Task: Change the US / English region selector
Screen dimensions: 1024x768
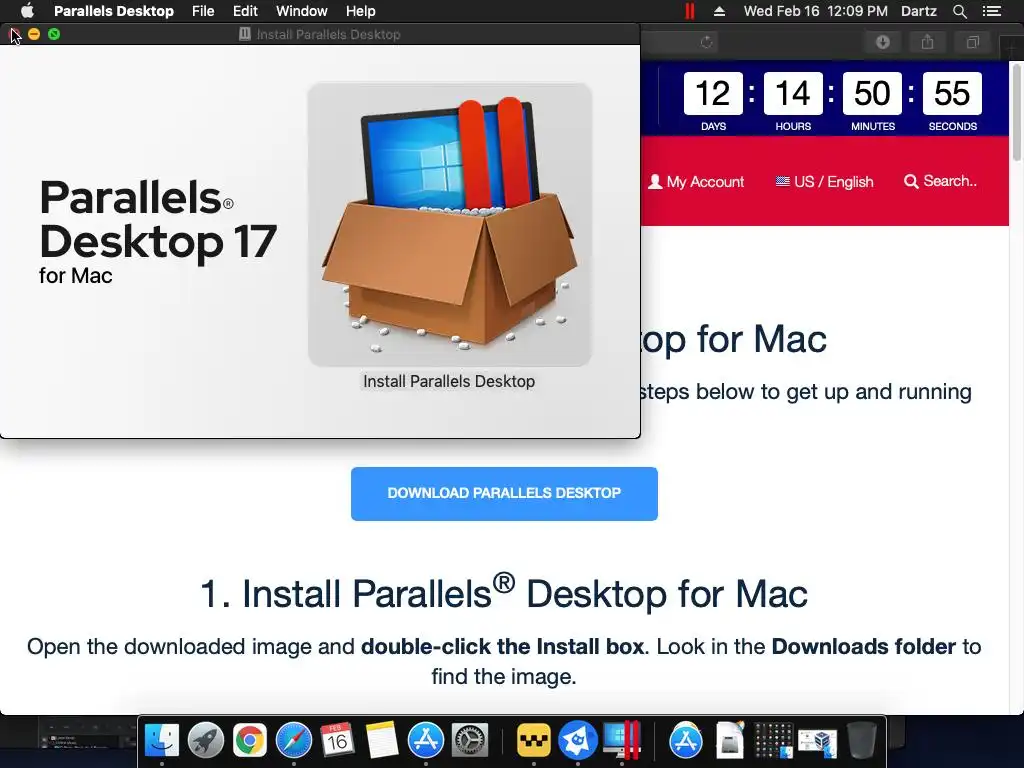Action: pos(824,182)
